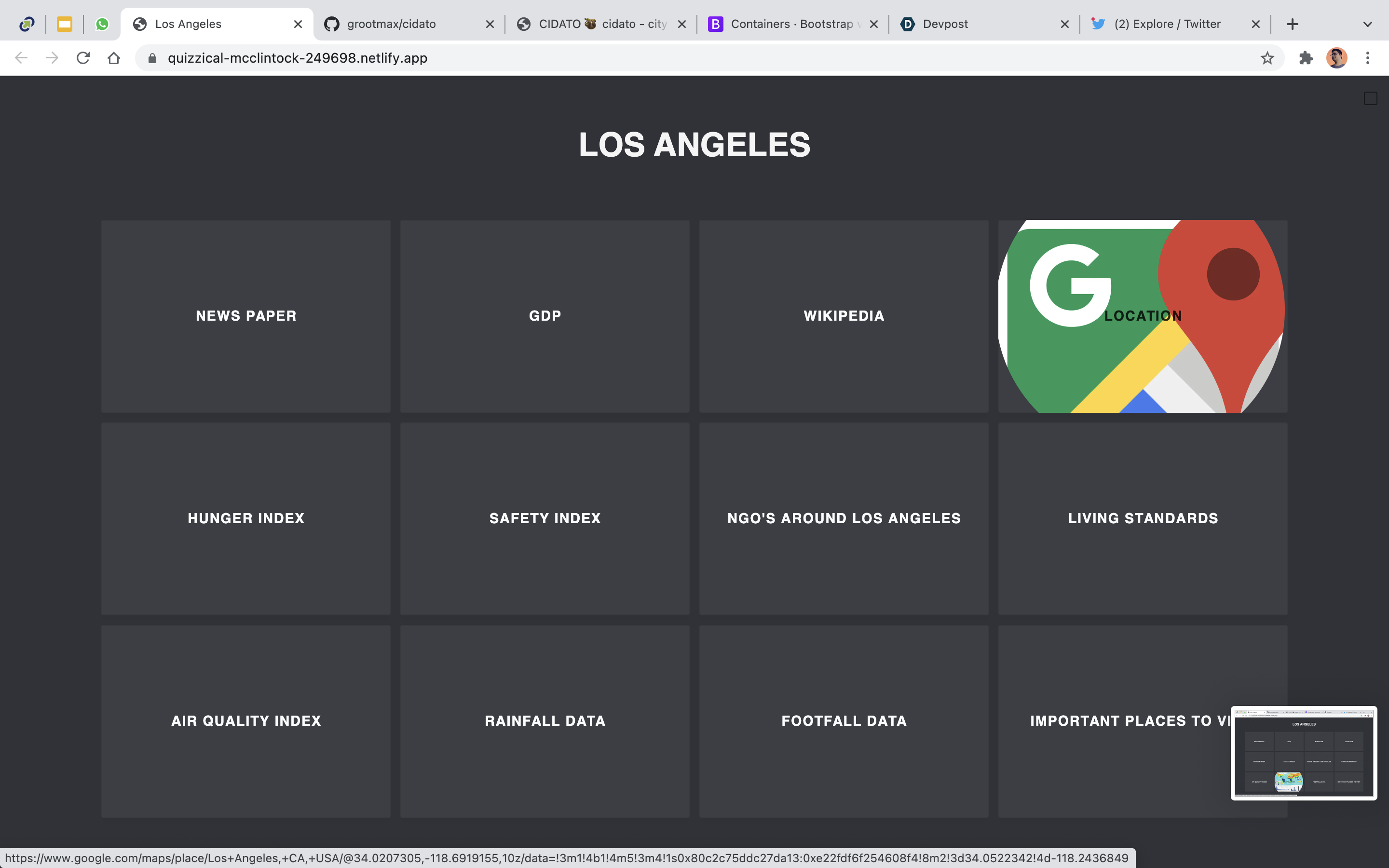The height and width of the screenshot is (868, 1389).
Task: Expand the tab search chevron
Action: pos(1367,24)
